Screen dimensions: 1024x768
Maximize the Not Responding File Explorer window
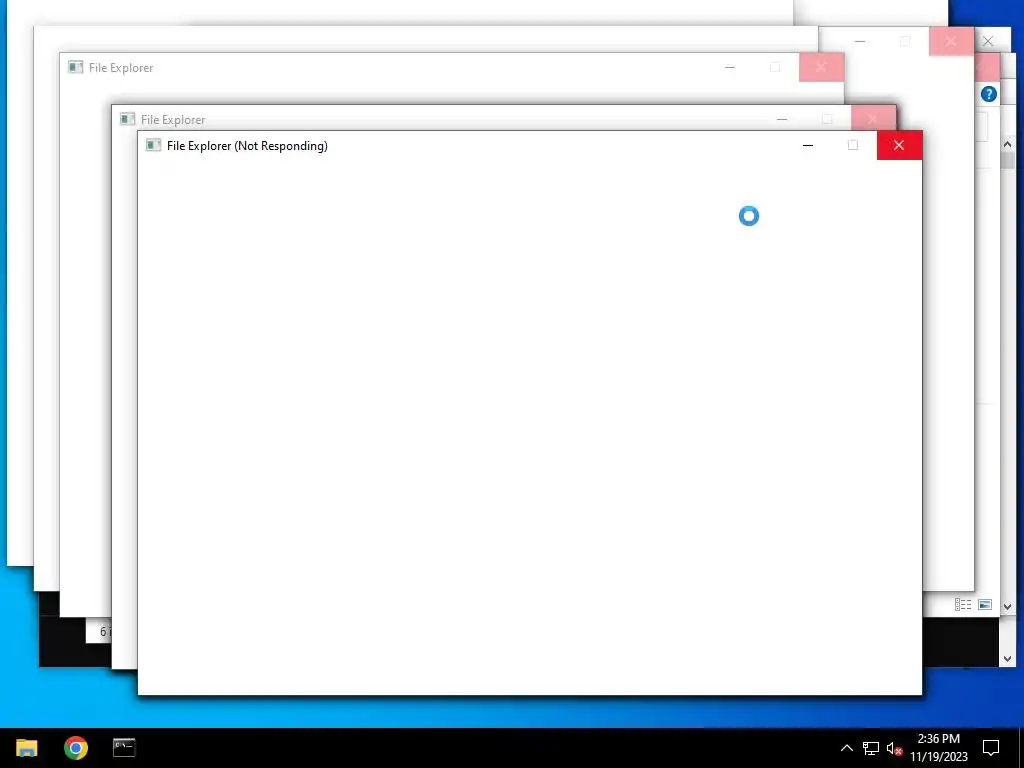click(x=853, y=145)
